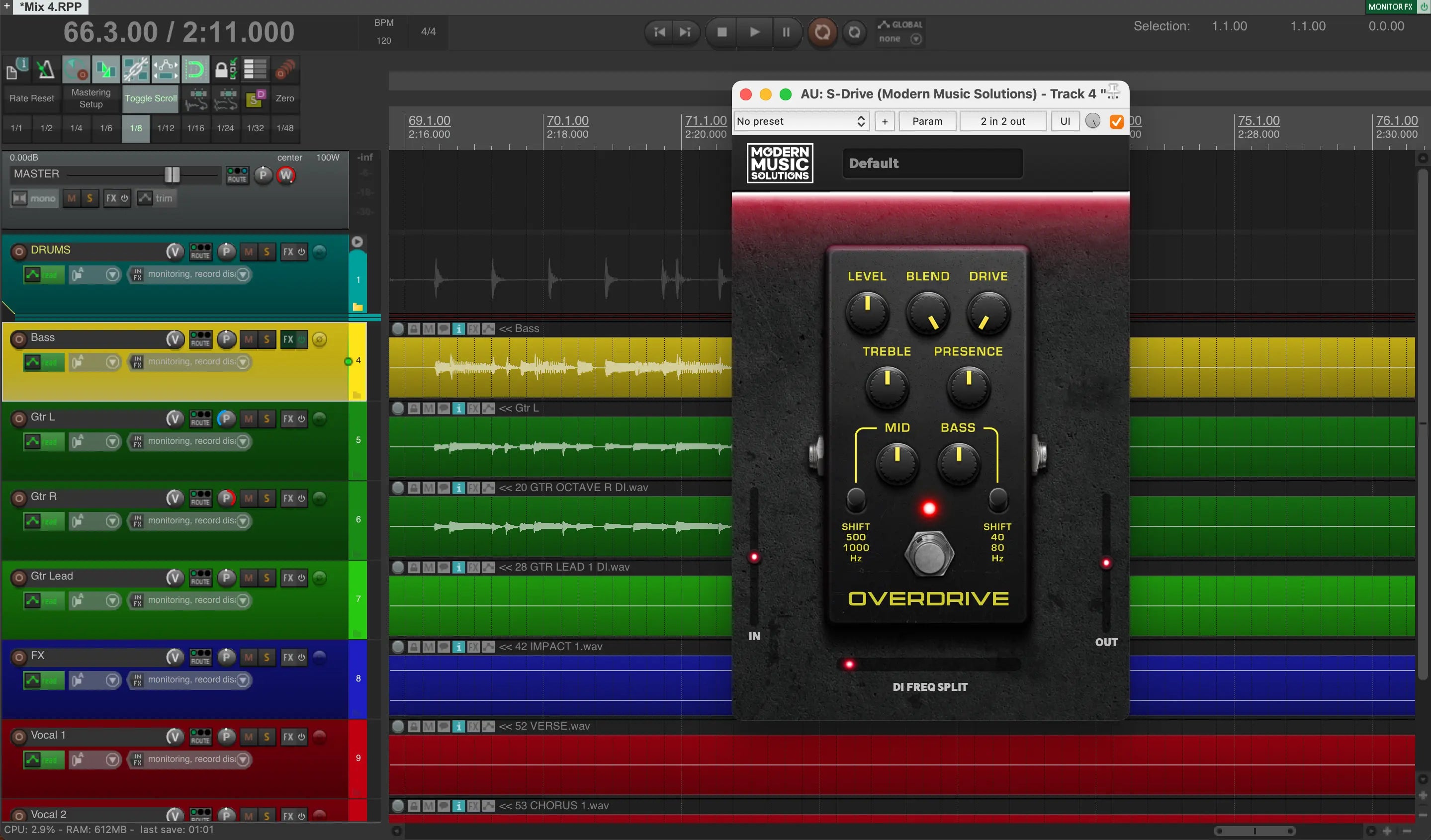Click the stop button in transport controls
The height and width of the screenshot is (840, 1431).
[721, 31]
